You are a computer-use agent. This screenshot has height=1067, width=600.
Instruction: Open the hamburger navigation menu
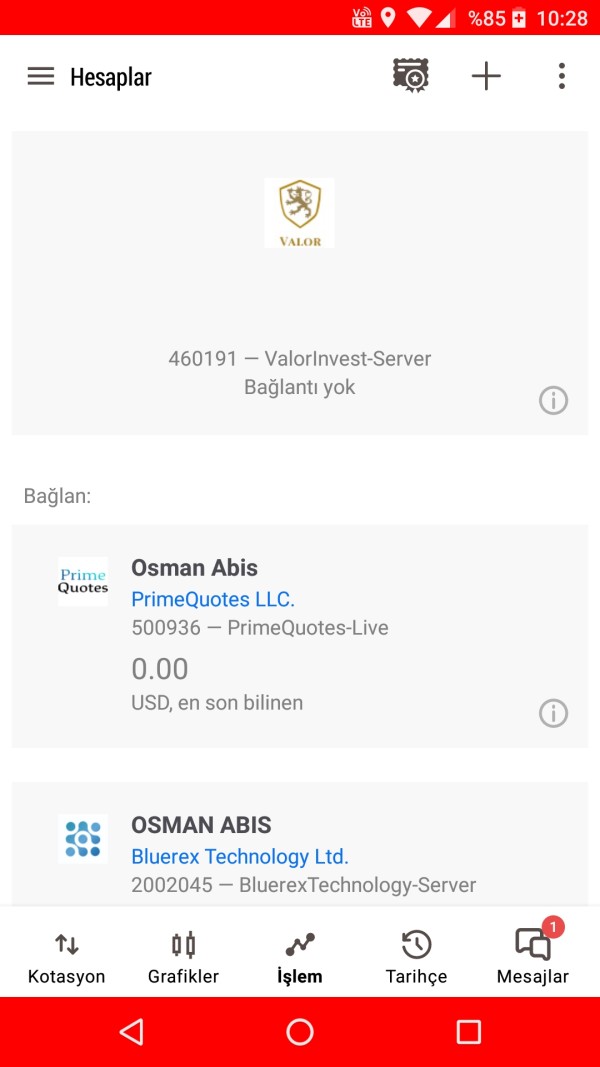pos(41,76)
